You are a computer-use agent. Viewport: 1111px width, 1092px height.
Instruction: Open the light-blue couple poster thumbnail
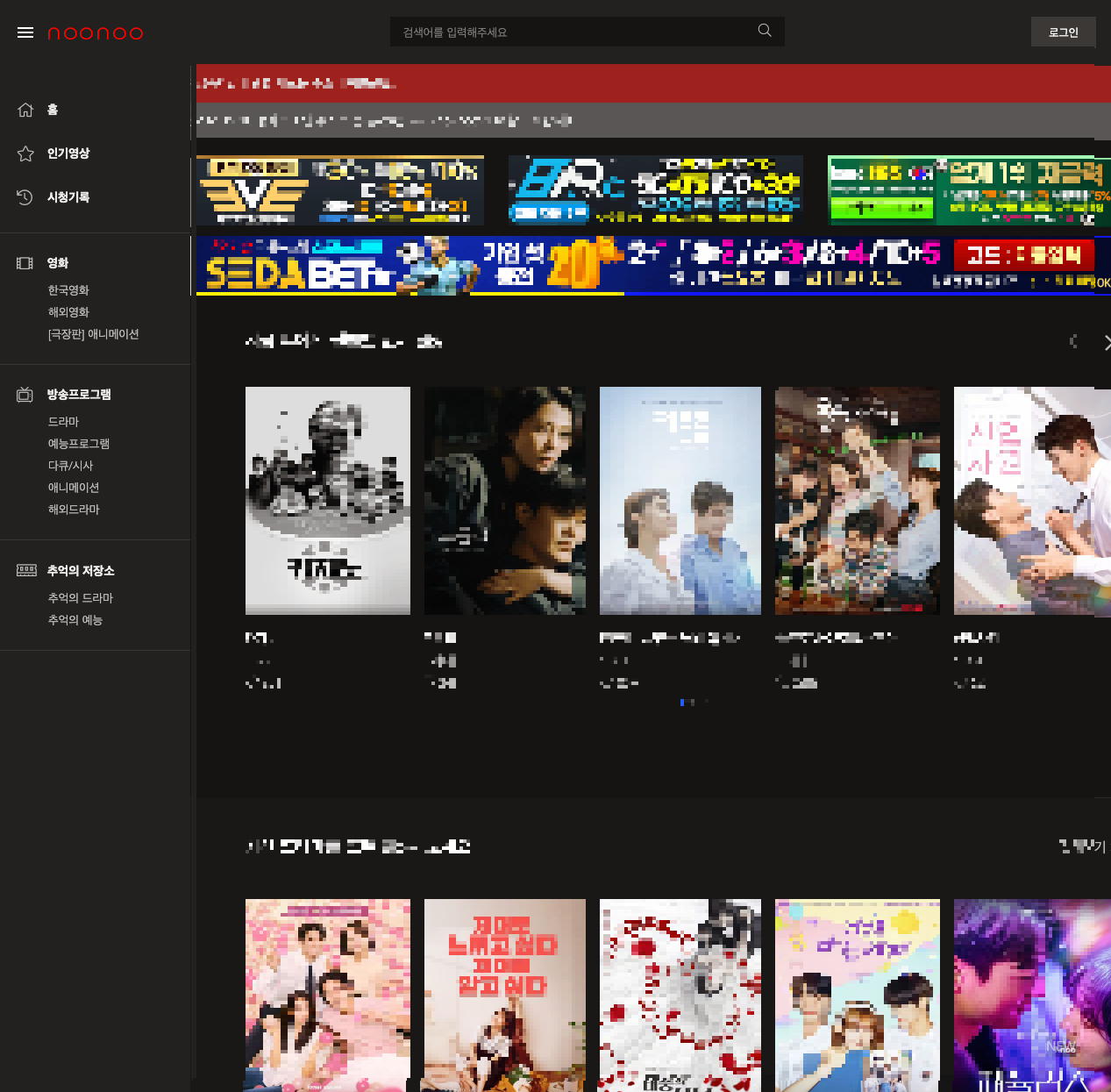[680, 501]
